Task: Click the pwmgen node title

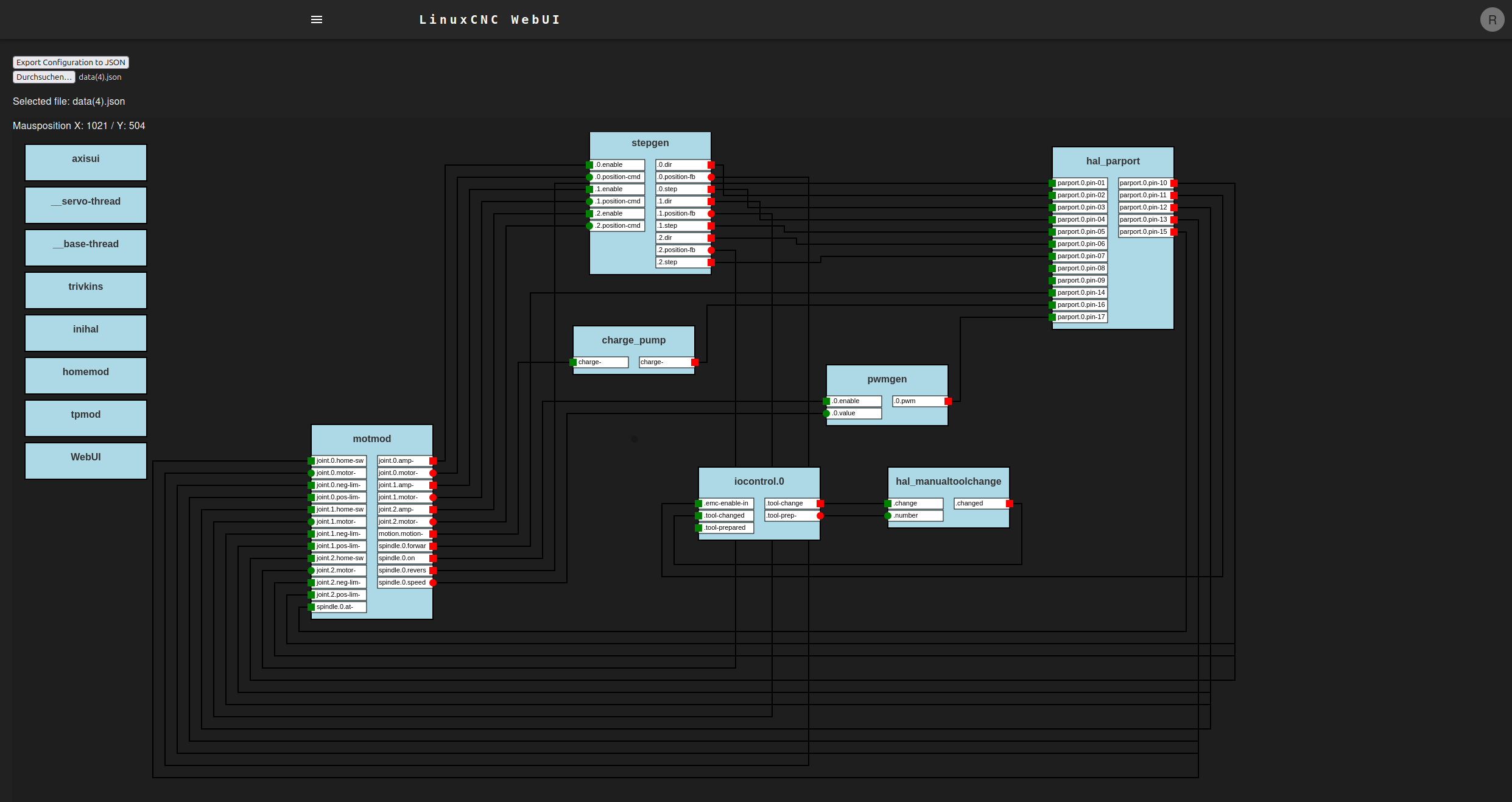Action: 887,379
